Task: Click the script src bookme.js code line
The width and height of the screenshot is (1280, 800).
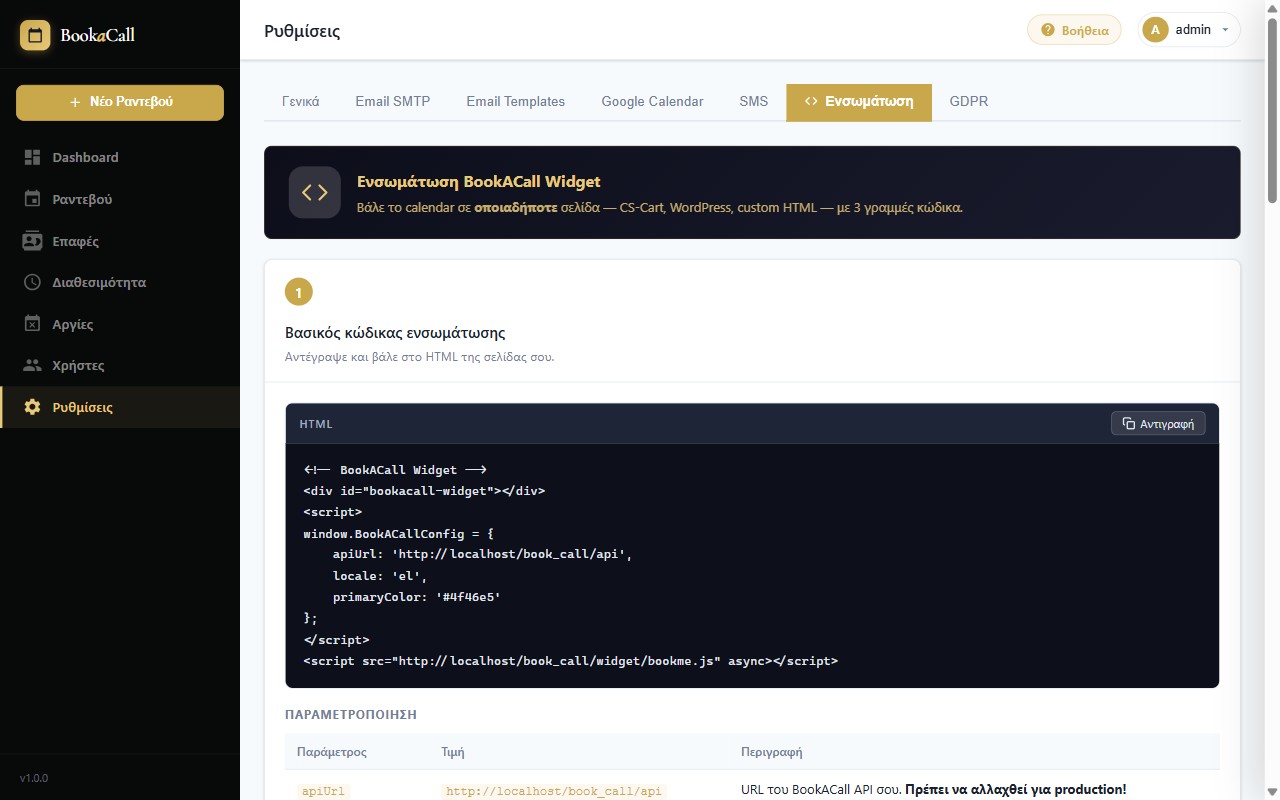Action: 570,661
